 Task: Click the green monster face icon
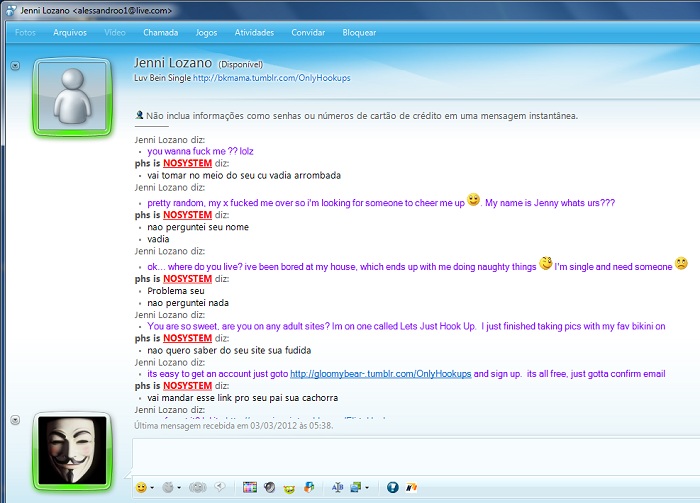(289, 487)
